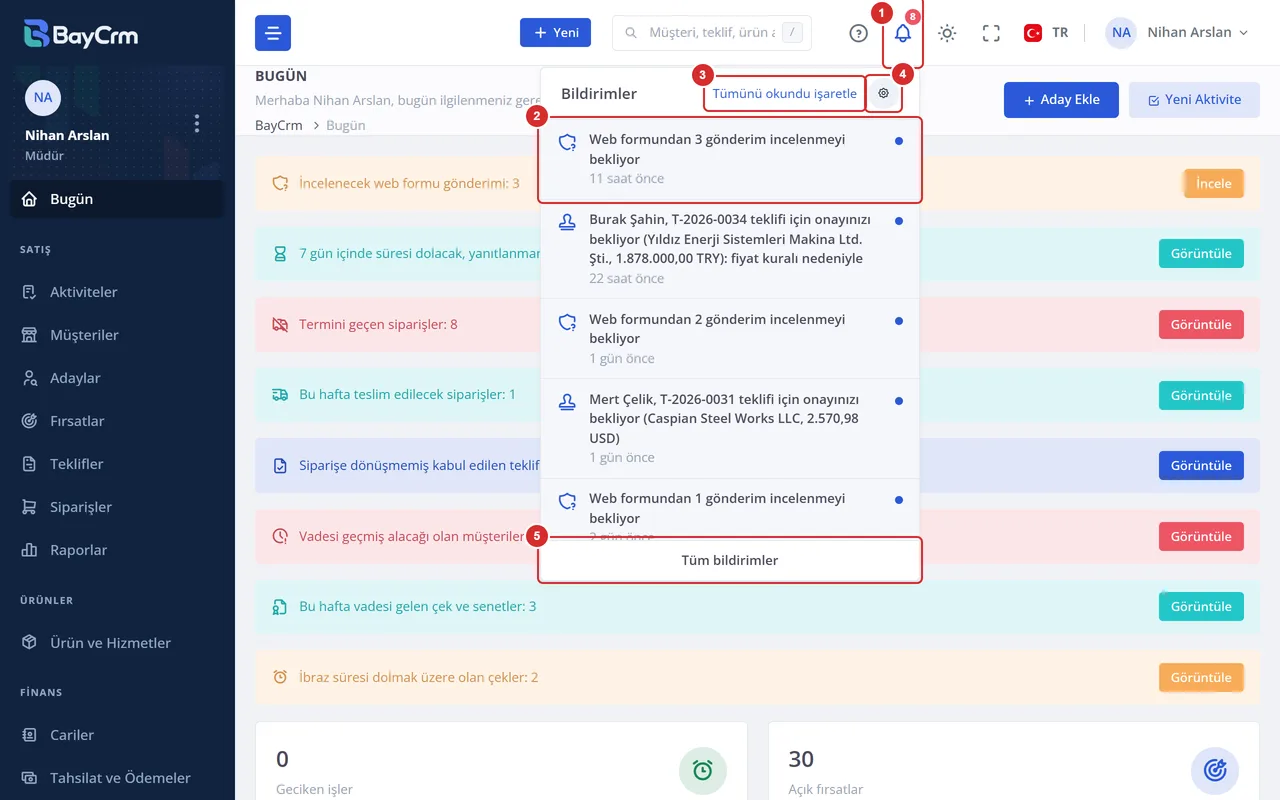Open Müşteriler in sidebar

(x=117, y=335)
